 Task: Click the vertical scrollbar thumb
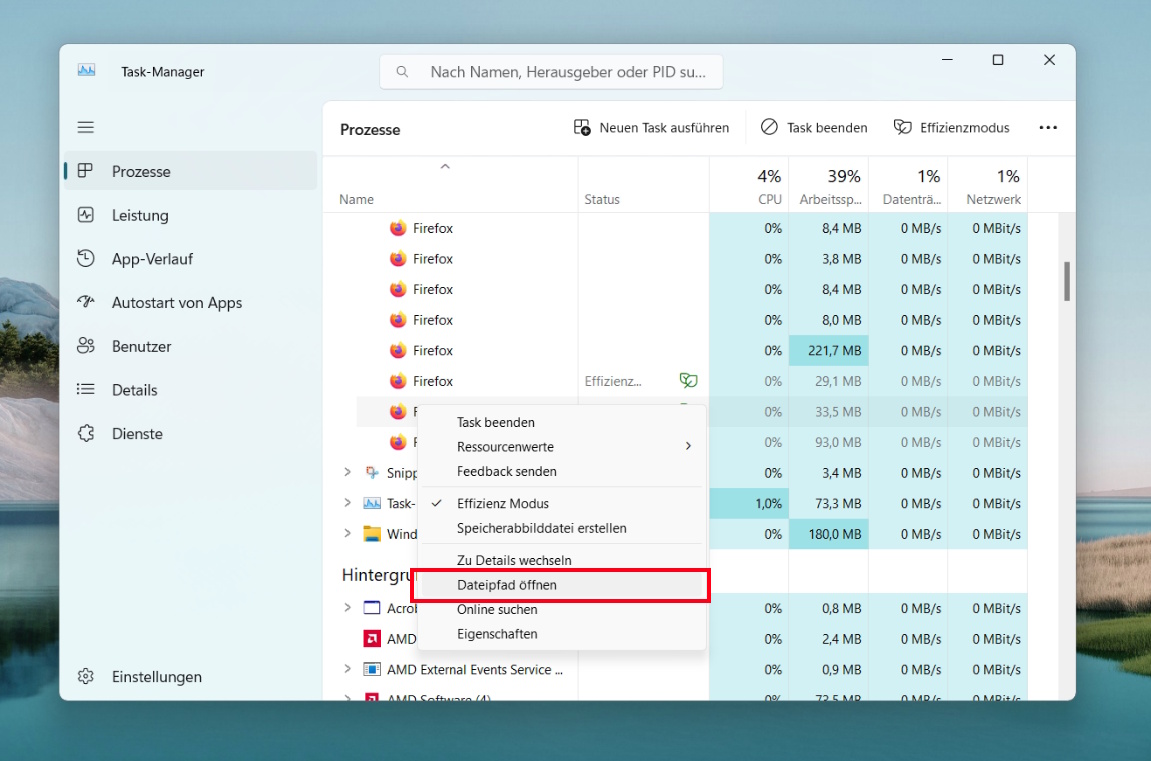(x=1067, y=281)
